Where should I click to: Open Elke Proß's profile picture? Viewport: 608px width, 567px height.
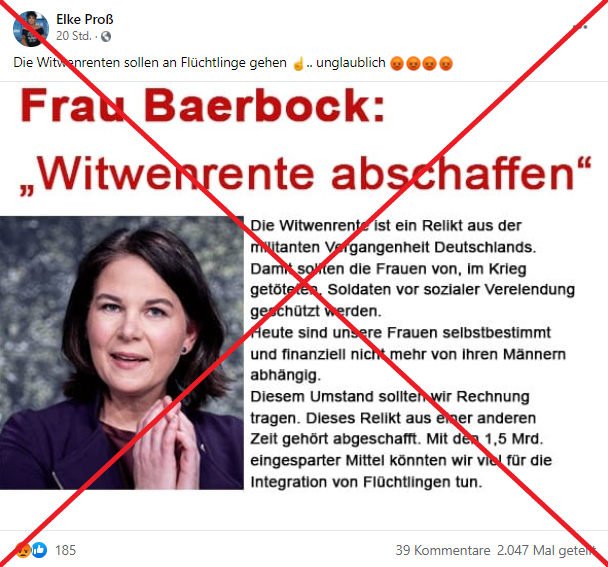31,29
